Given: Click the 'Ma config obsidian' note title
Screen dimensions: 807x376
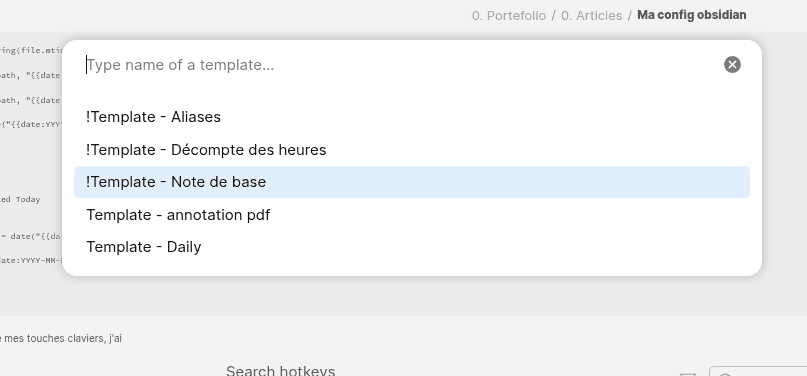Looking at the screenshot, I should (692, 15).
